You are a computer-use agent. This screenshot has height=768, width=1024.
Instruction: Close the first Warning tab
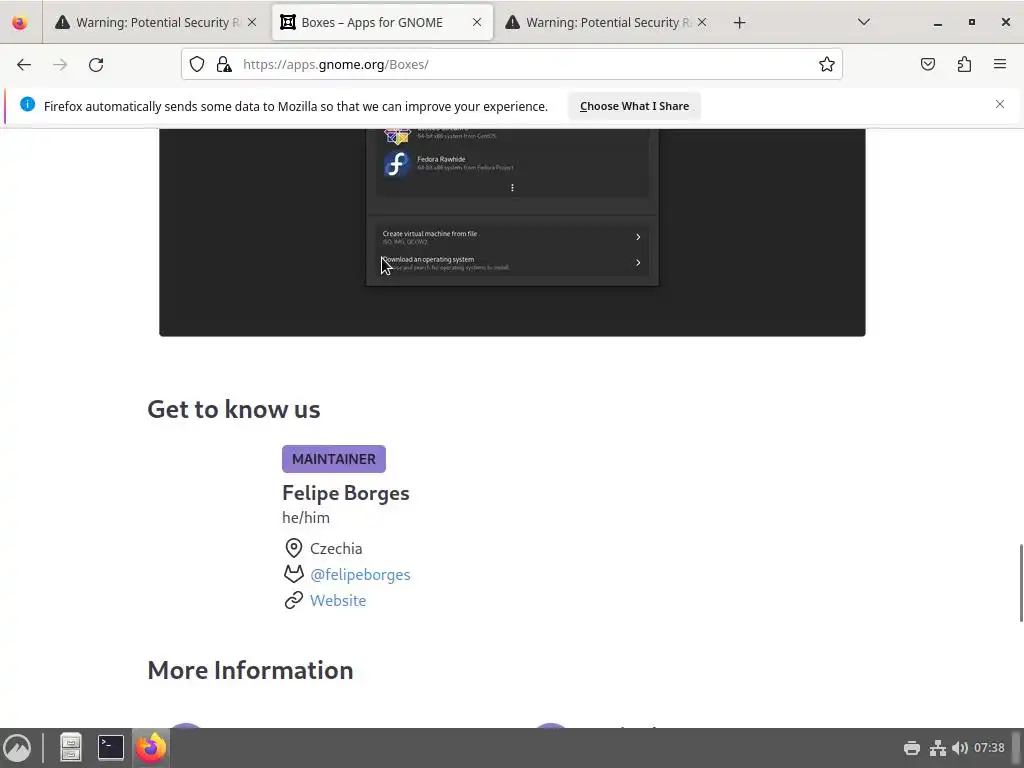coord(252,22)
